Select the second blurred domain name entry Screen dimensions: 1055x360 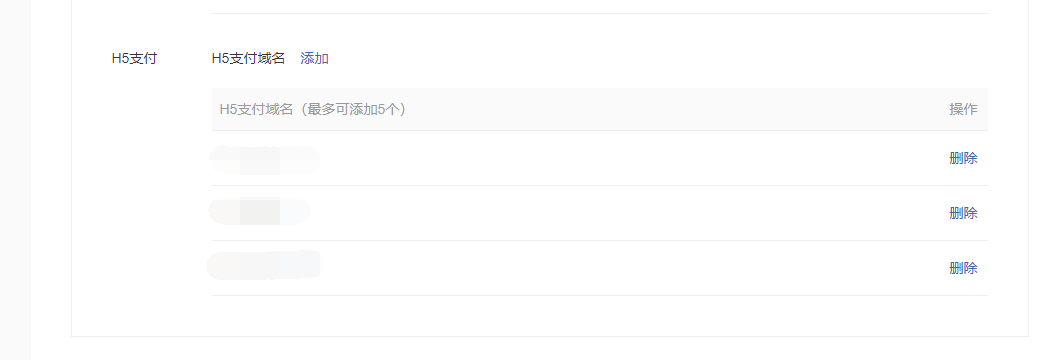click(x=259, y=211)
